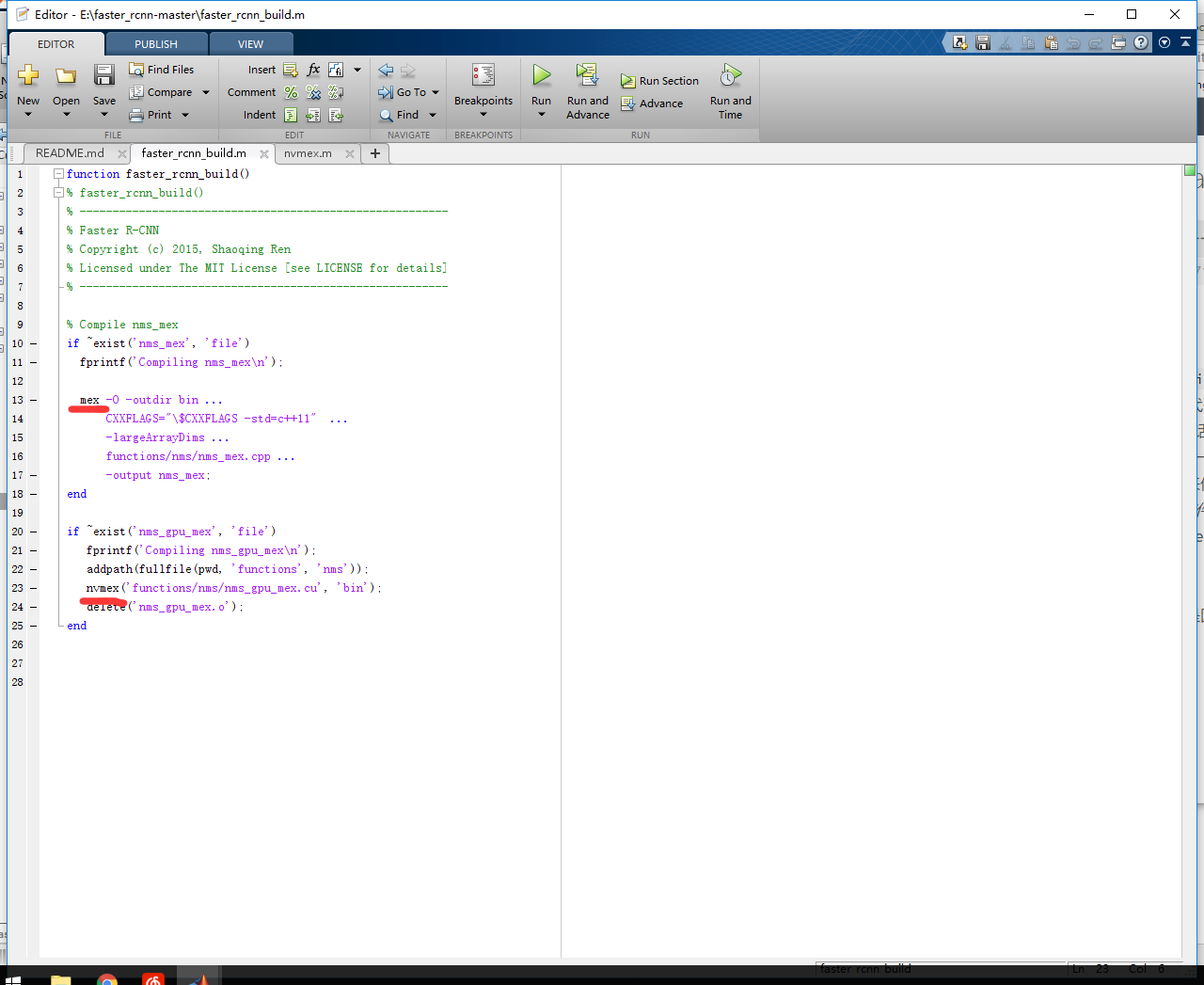Screen dimensions: 1204x985
Task: Click the Advance button
Action: 654,103
